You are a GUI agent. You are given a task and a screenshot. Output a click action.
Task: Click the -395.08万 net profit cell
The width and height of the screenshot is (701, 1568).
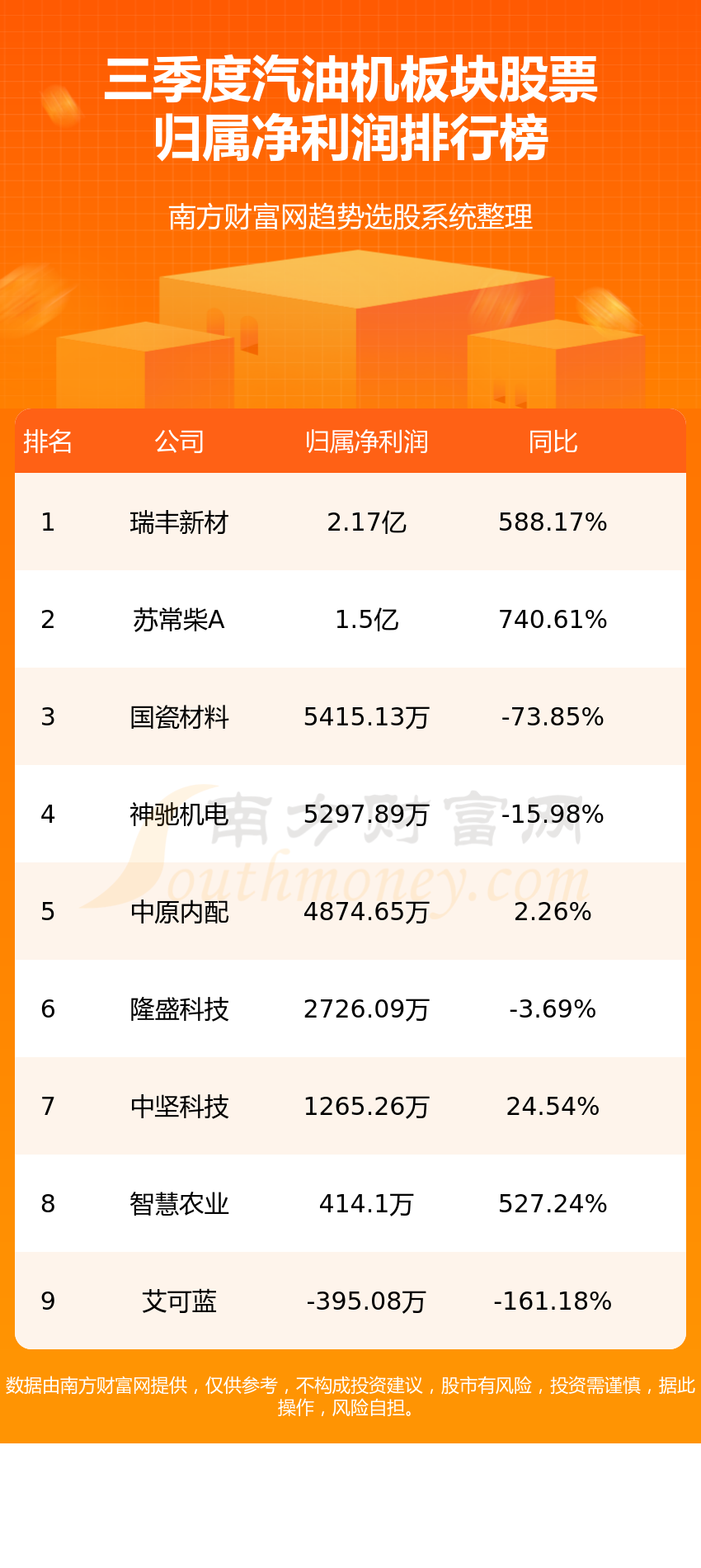coord(366,1301)
